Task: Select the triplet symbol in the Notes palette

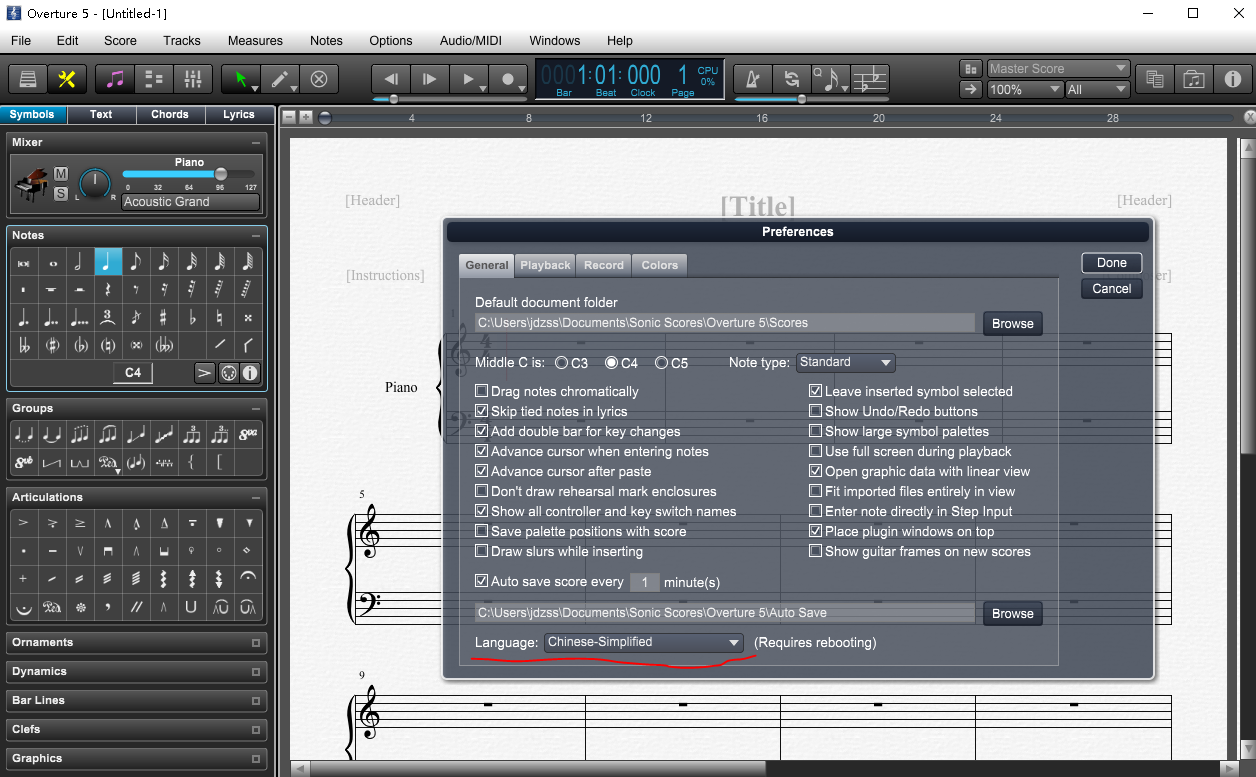Action: (107, 318)
